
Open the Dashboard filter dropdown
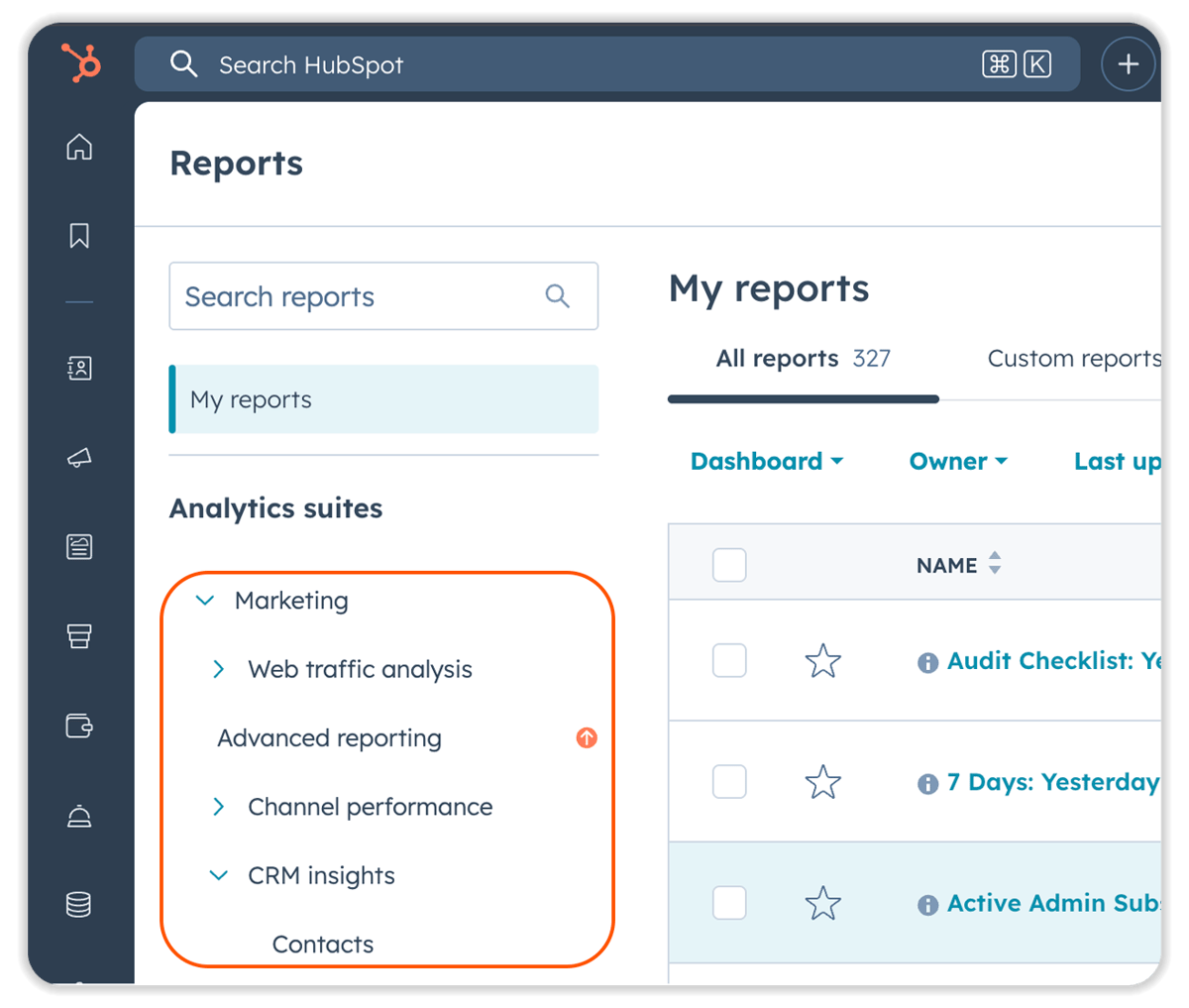(767, 461)
